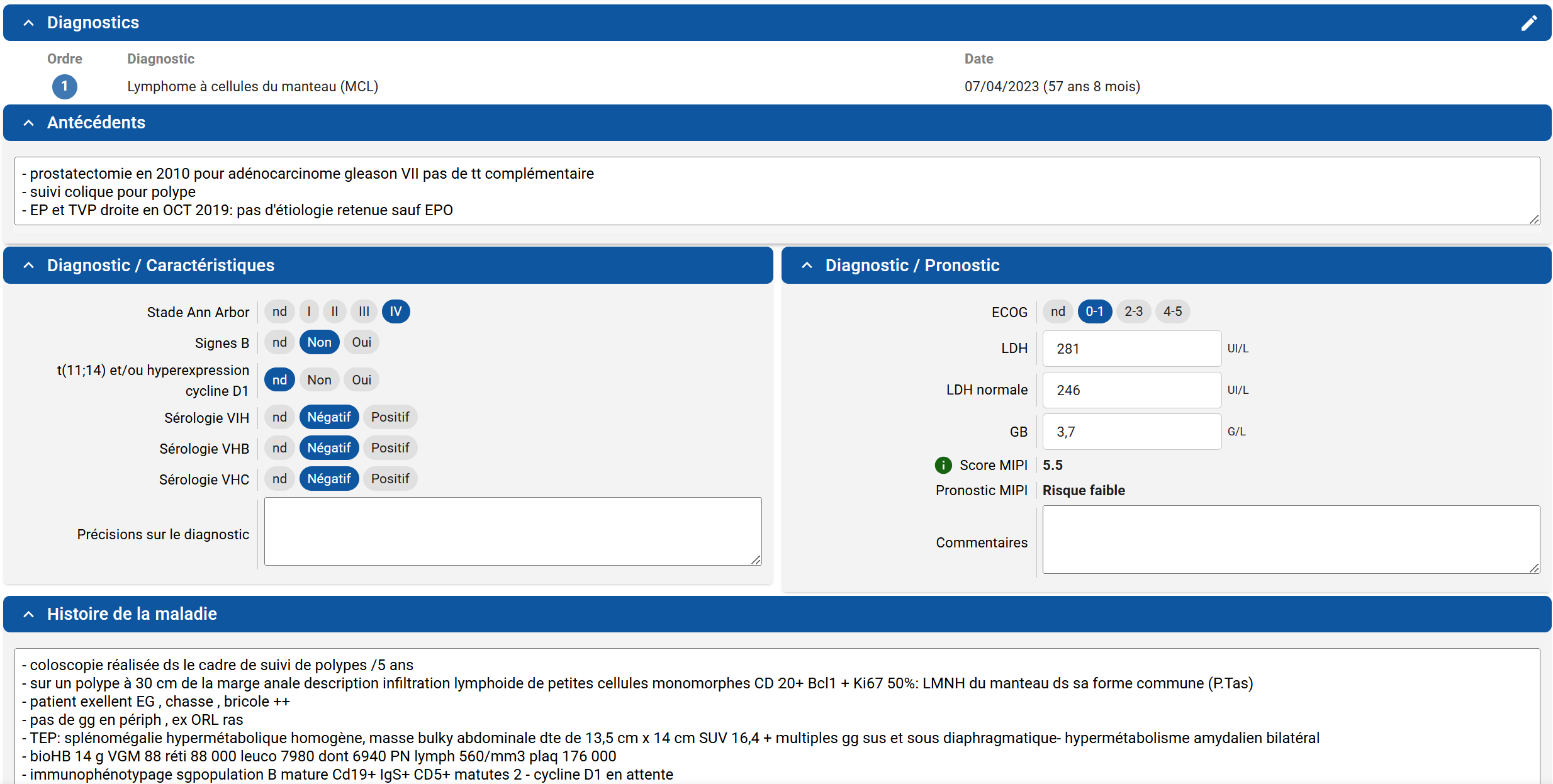Image resolution: width=1553 pixels, height=784 pixels.
Task: Collapse Histoire de la maladie chevron
Action: [x=28, y=614]
